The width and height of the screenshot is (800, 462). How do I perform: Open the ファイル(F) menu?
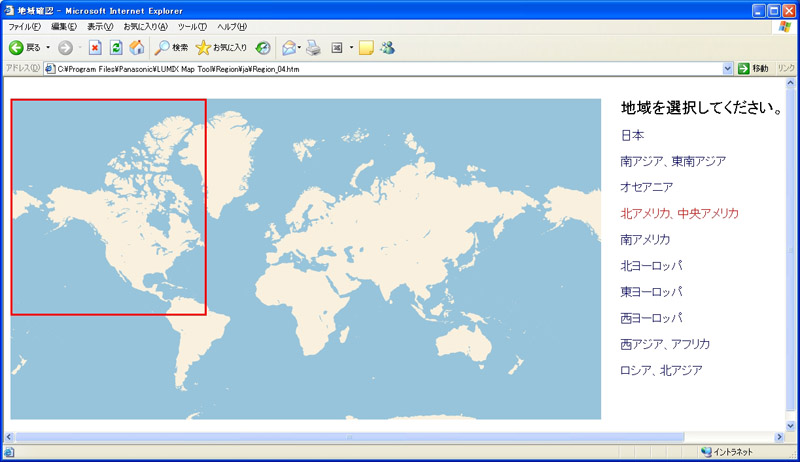point(24,27)
